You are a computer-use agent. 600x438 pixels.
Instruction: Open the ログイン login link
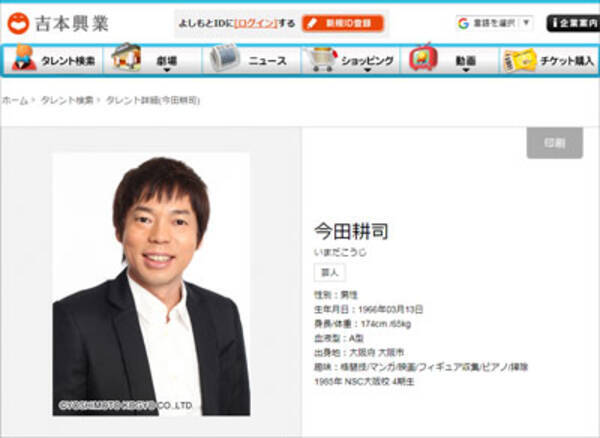256,23
